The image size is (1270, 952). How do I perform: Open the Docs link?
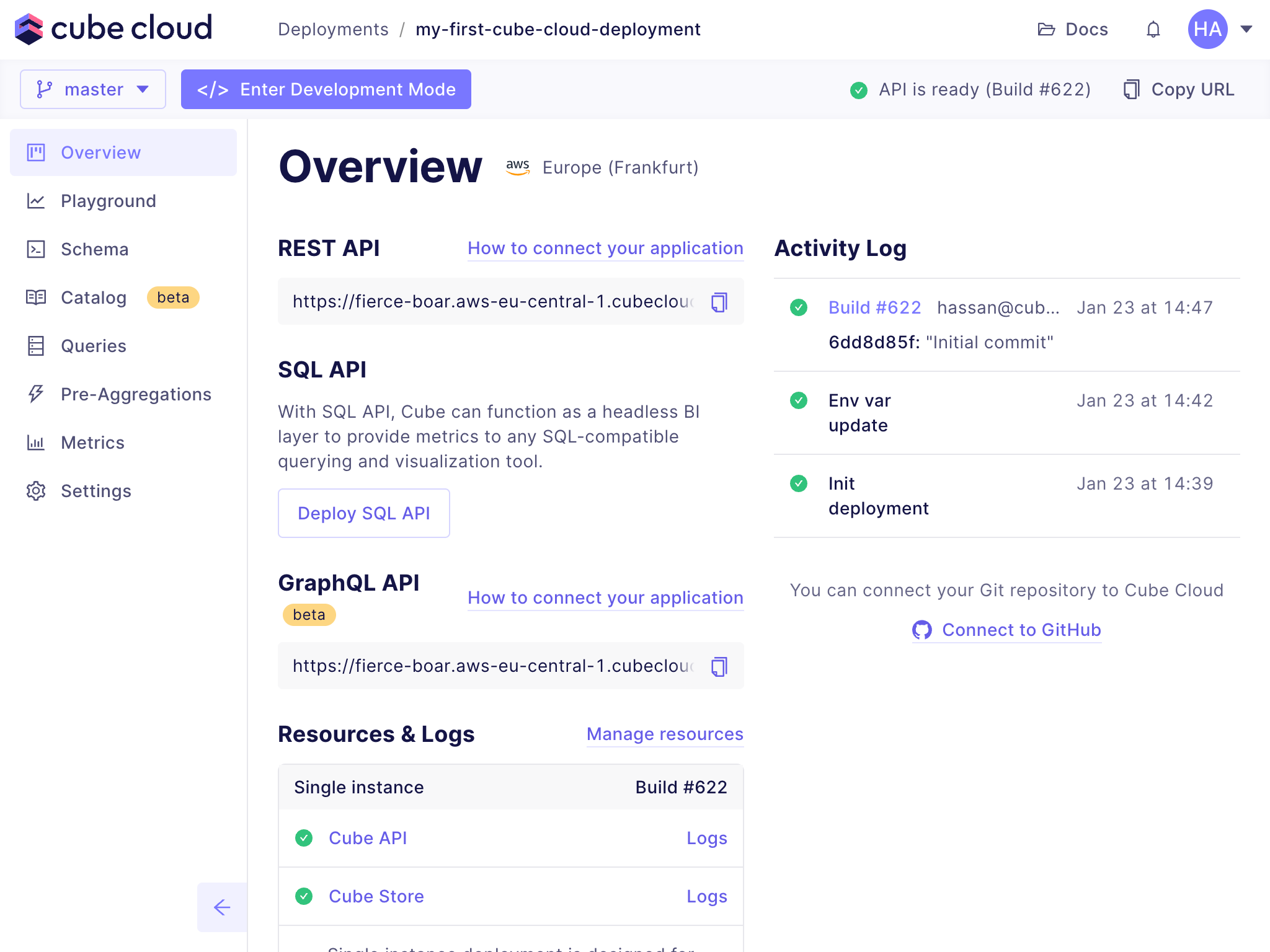coord(1073,29)
